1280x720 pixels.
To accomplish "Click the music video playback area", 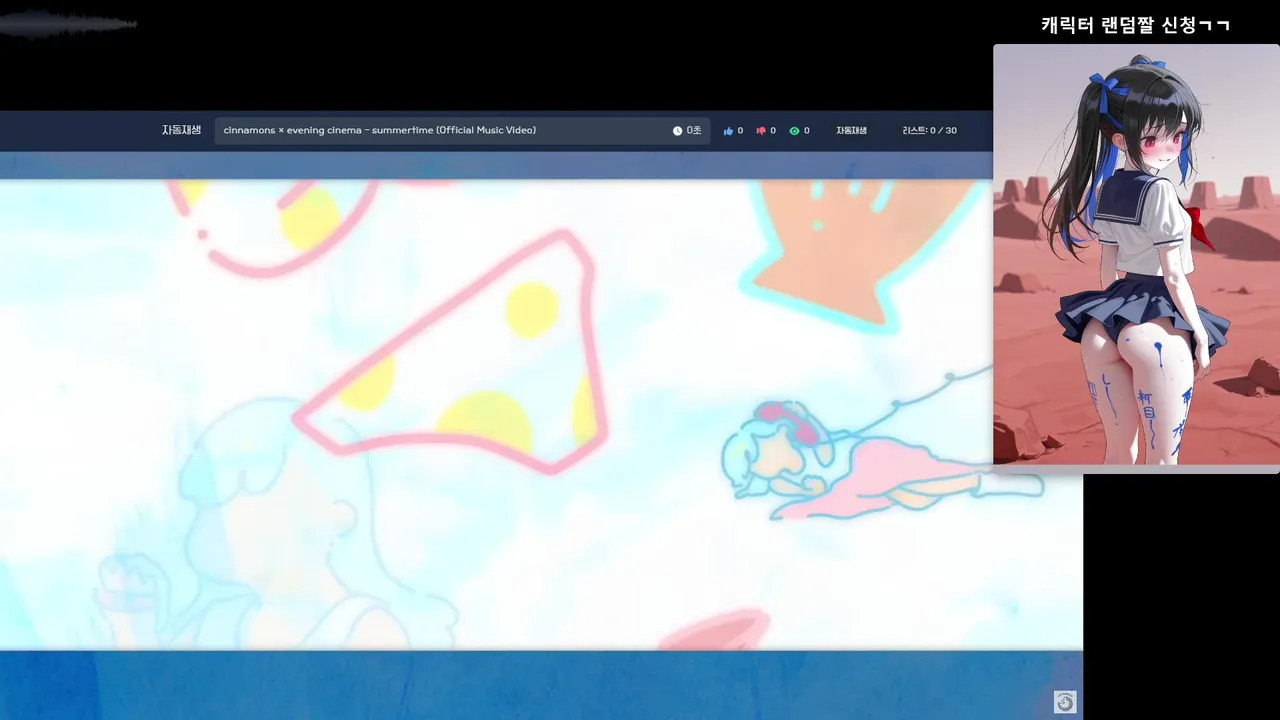I will pos(541,415).
